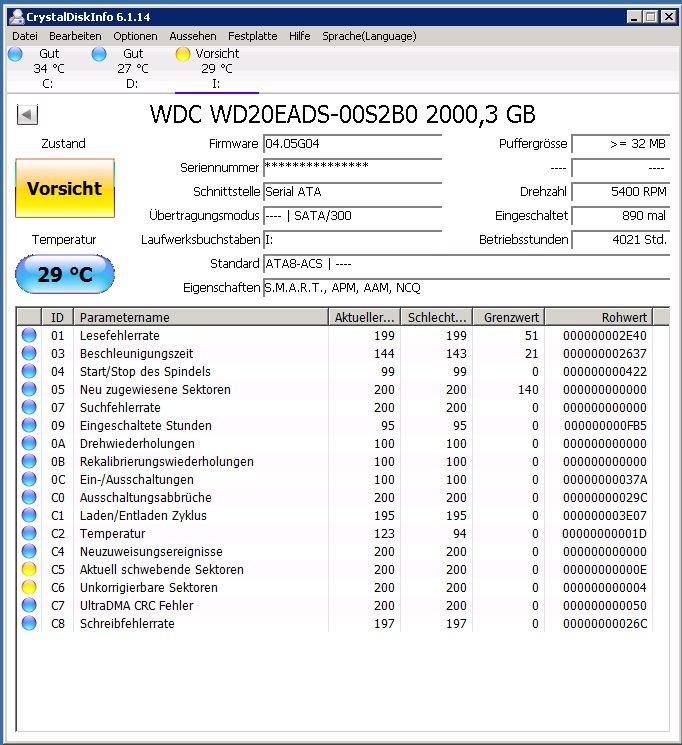
Task: Open the Optionen menu
Action: coord(135,36)
